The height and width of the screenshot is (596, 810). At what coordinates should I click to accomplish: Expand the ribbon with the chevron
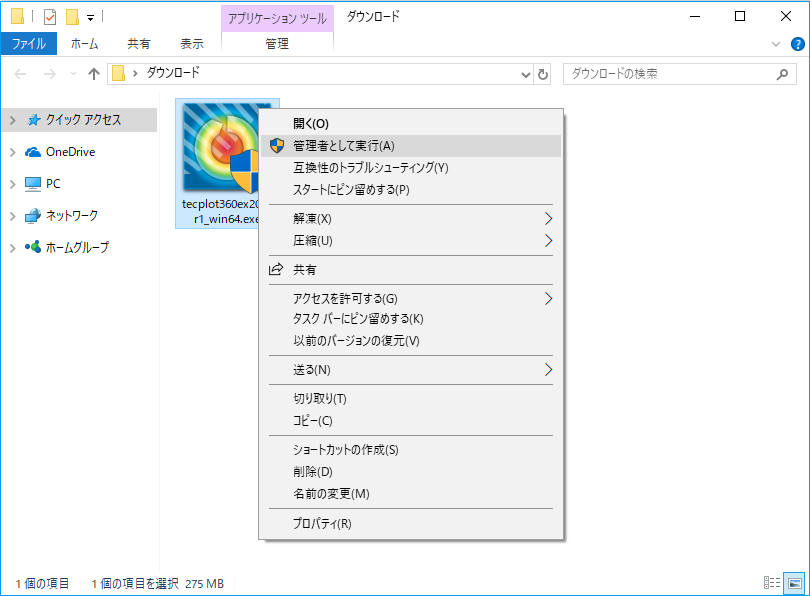tap(775, 44)
